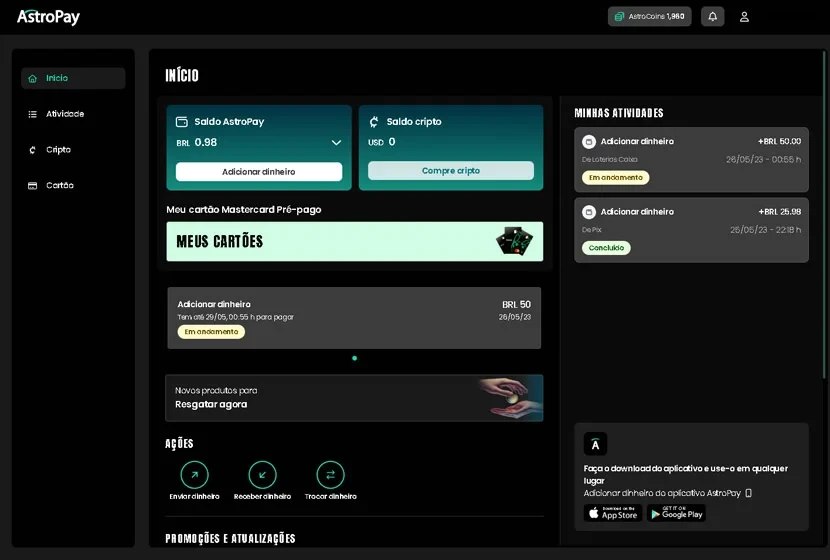
Task: Expand the Saldo AstroPay currency chevron
Action: (x=336, y=143)
